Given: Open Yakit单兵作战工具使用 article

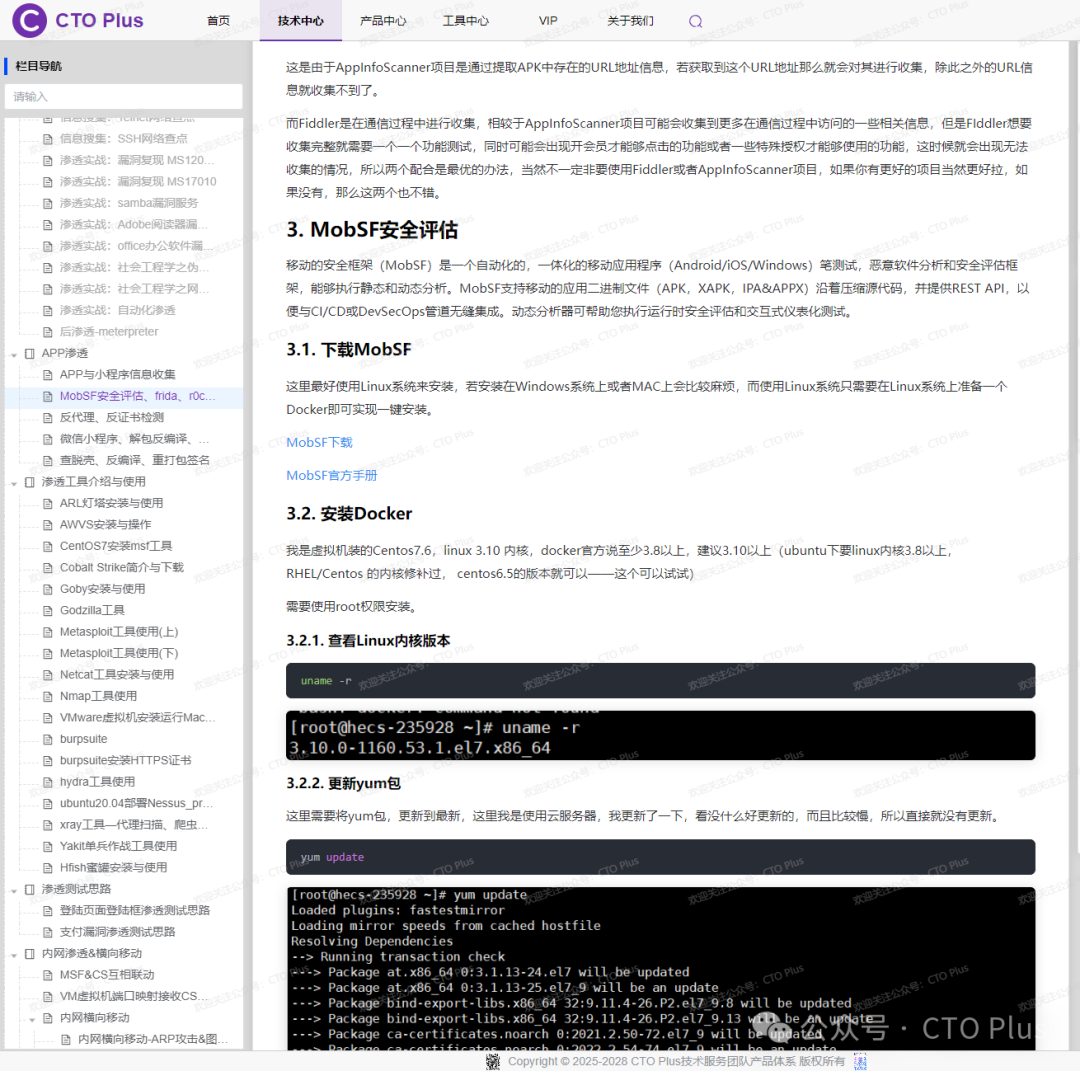Looking at the screenshot, I should click(118, 846).
